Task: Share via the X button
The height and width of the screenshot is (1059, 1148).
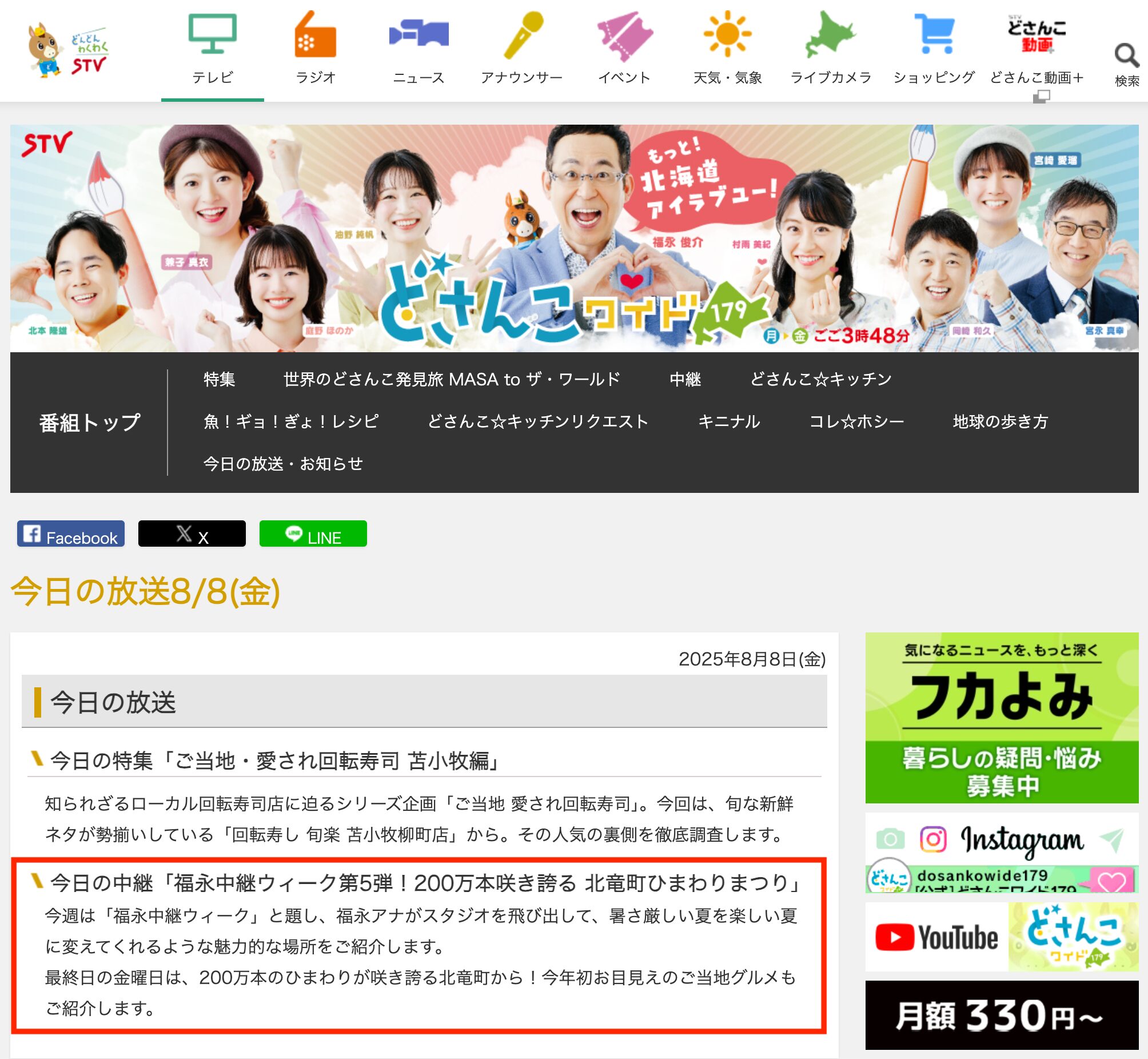Action: pos(192,534)
